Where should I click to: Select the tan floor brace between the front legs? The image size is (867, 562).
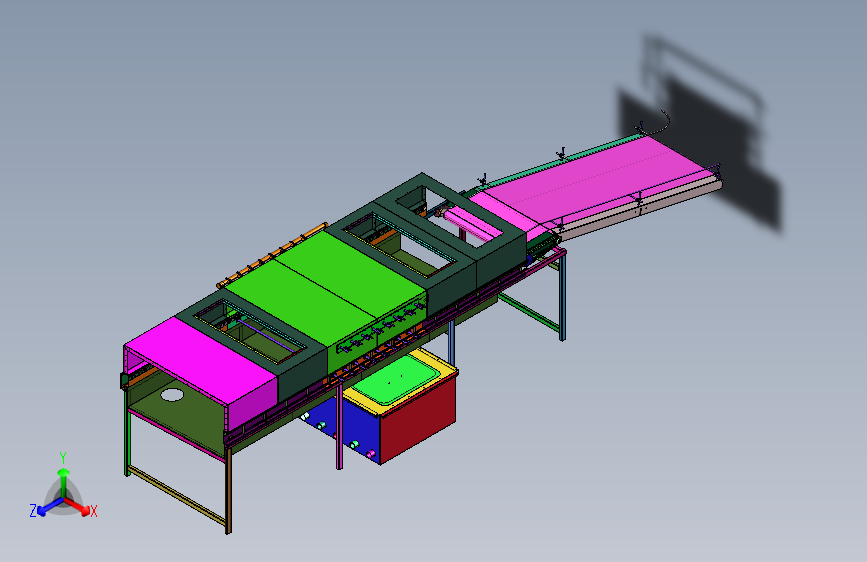tap(177, 496)
